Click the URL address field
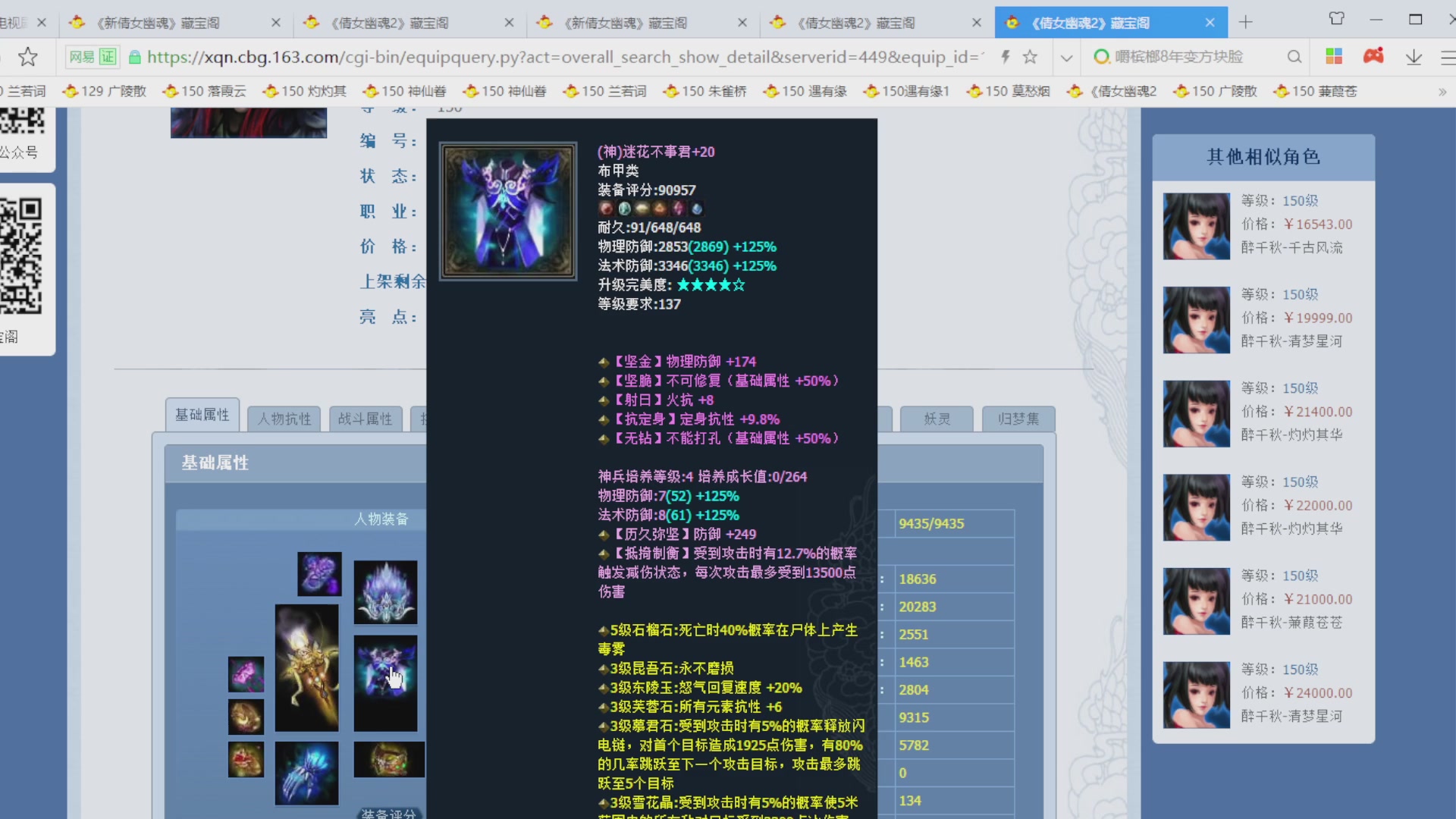This screenshot has width=1456, height=819. 565,57
